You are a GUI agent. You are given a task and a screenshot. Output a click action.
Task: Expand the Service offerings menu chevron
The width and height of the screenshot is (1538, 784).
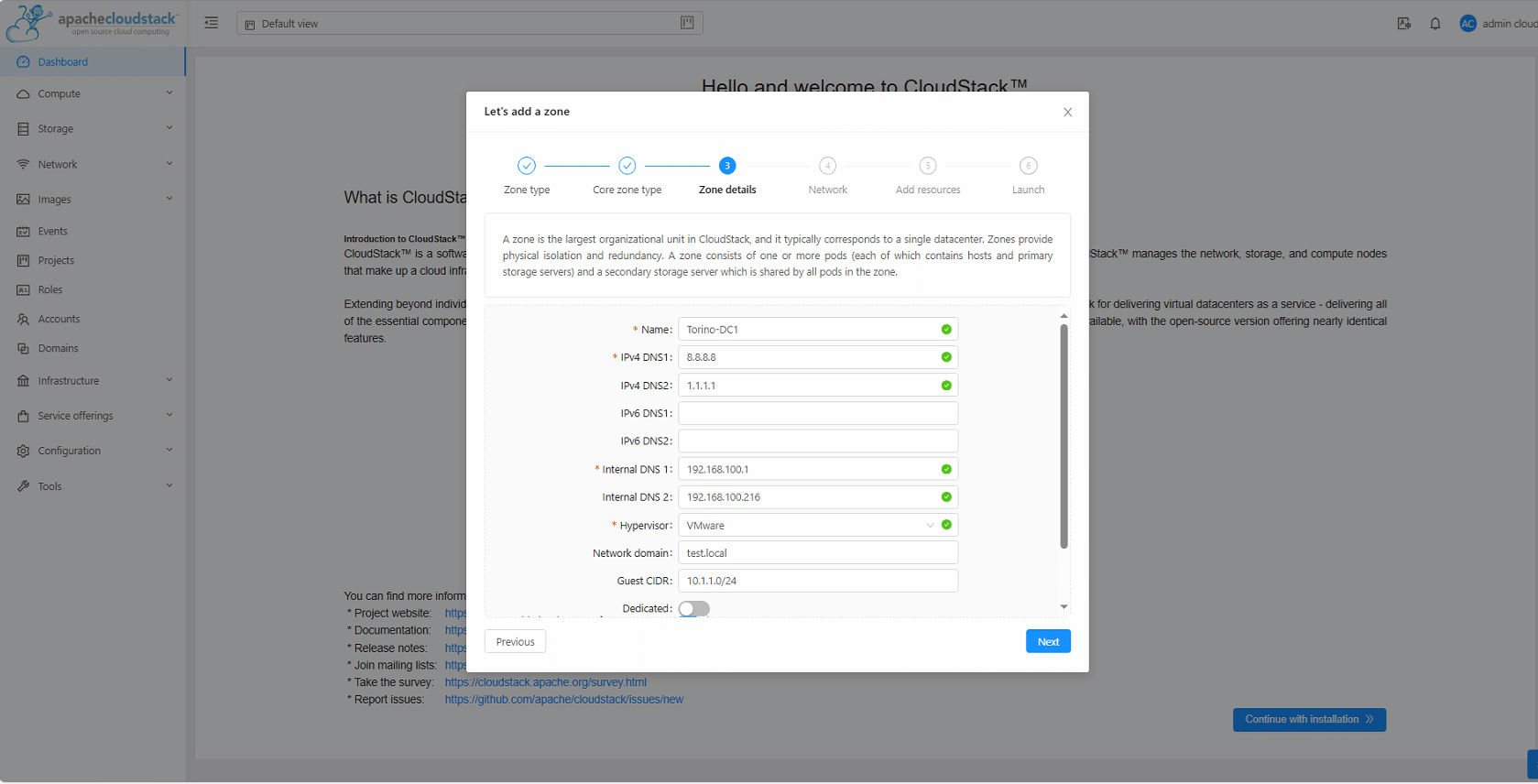[169, 415]
